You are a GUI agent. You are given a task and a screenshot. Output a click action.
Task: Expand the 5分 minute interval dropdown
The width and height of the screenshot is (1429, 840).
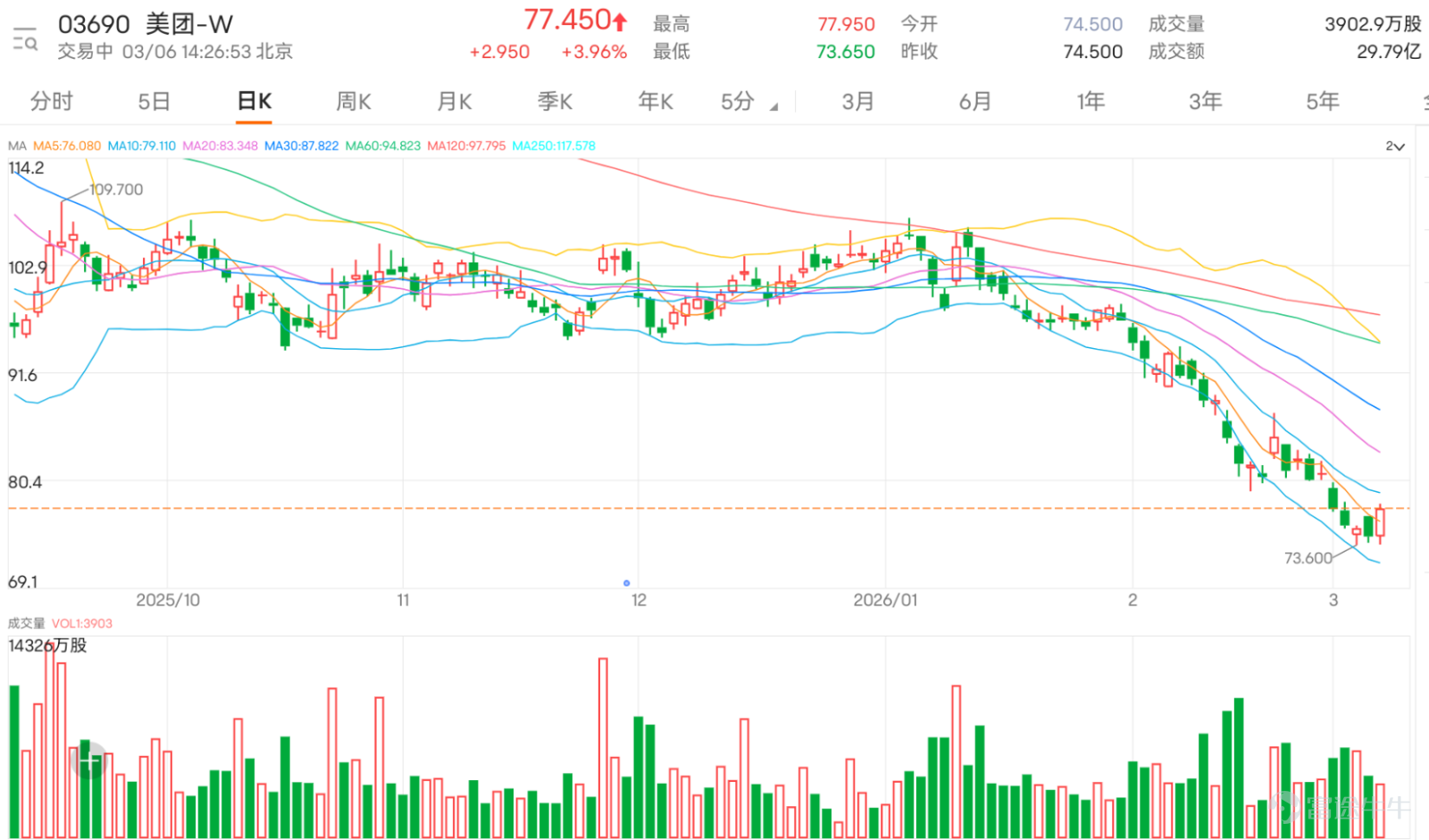749,102
